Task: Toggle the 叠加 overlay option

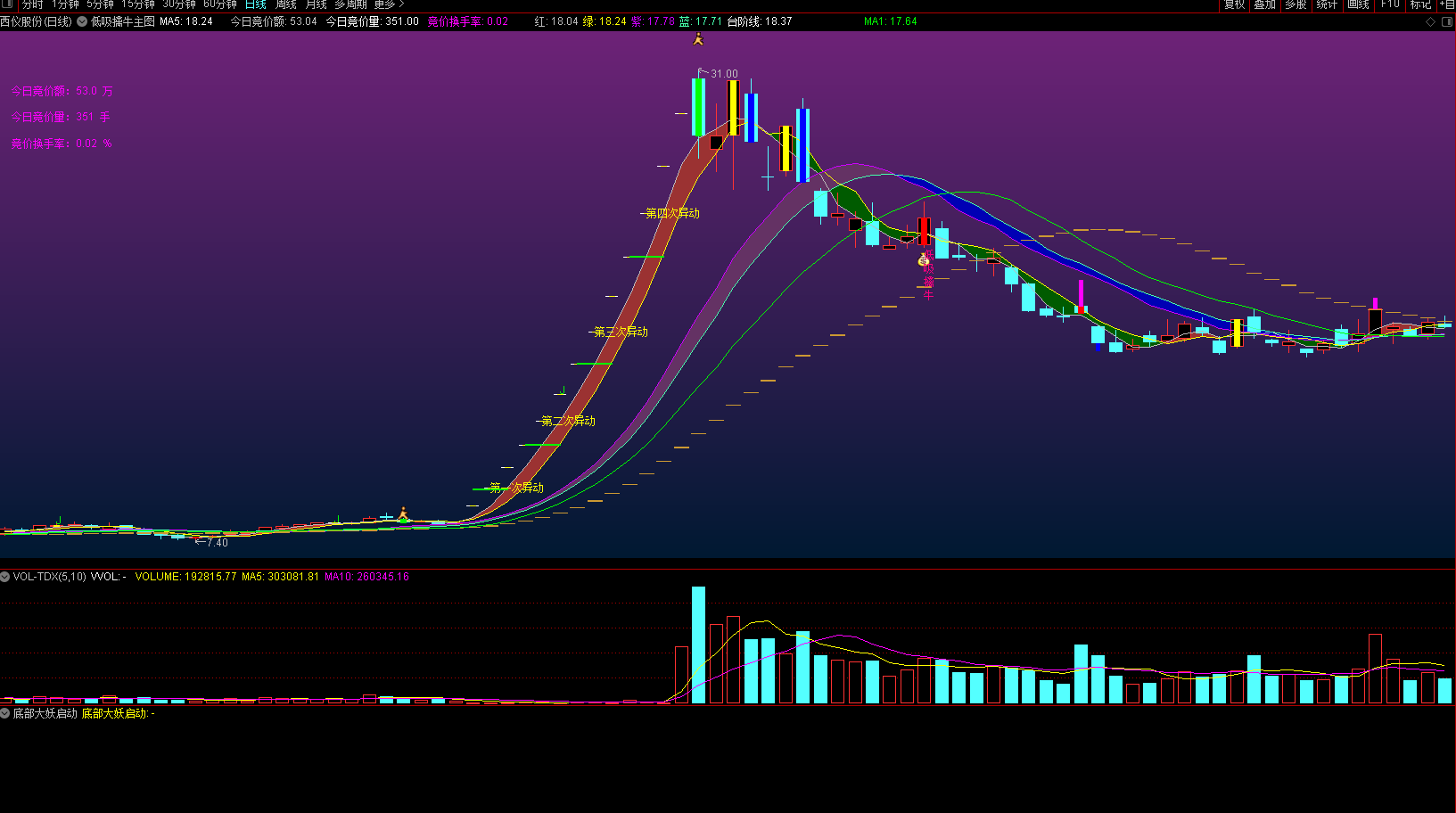Action: tap(1264, 4)
